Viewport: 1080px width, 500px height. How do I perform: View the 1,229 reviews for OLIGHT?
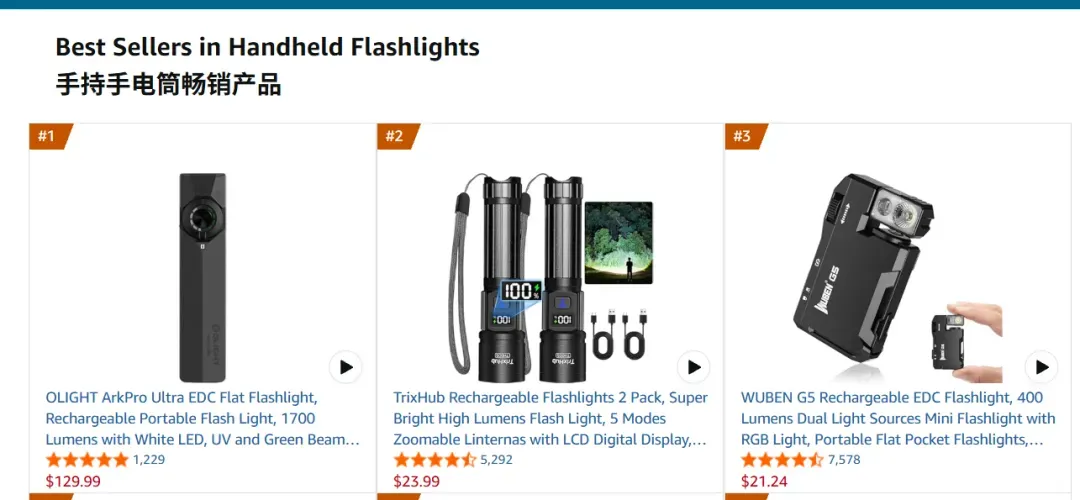tap(149, 460)
